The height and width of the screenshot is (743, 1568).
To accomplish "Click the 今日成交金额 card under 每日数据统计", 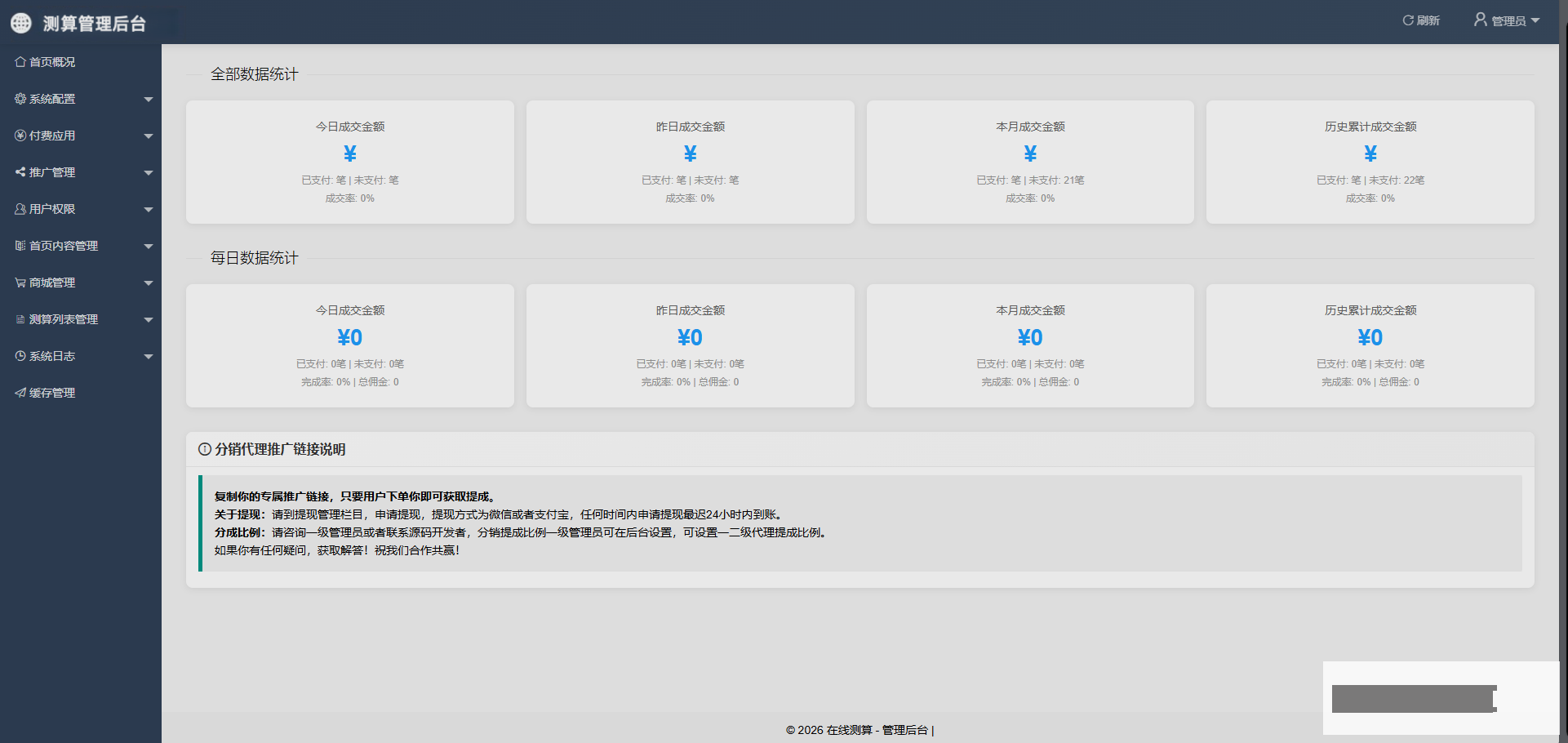I will pos(350,345).
